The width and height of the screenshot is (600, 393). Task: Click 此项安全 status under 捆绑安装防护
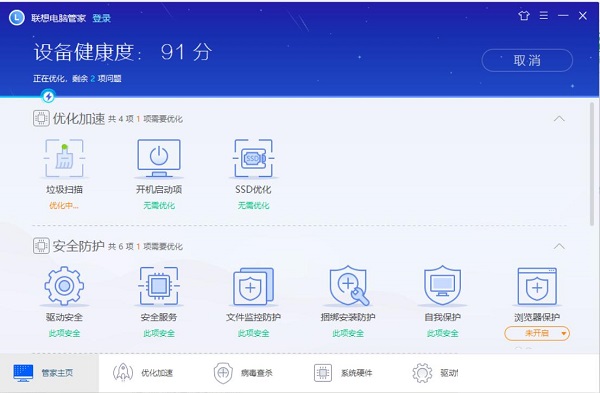[x=348, y=333]
